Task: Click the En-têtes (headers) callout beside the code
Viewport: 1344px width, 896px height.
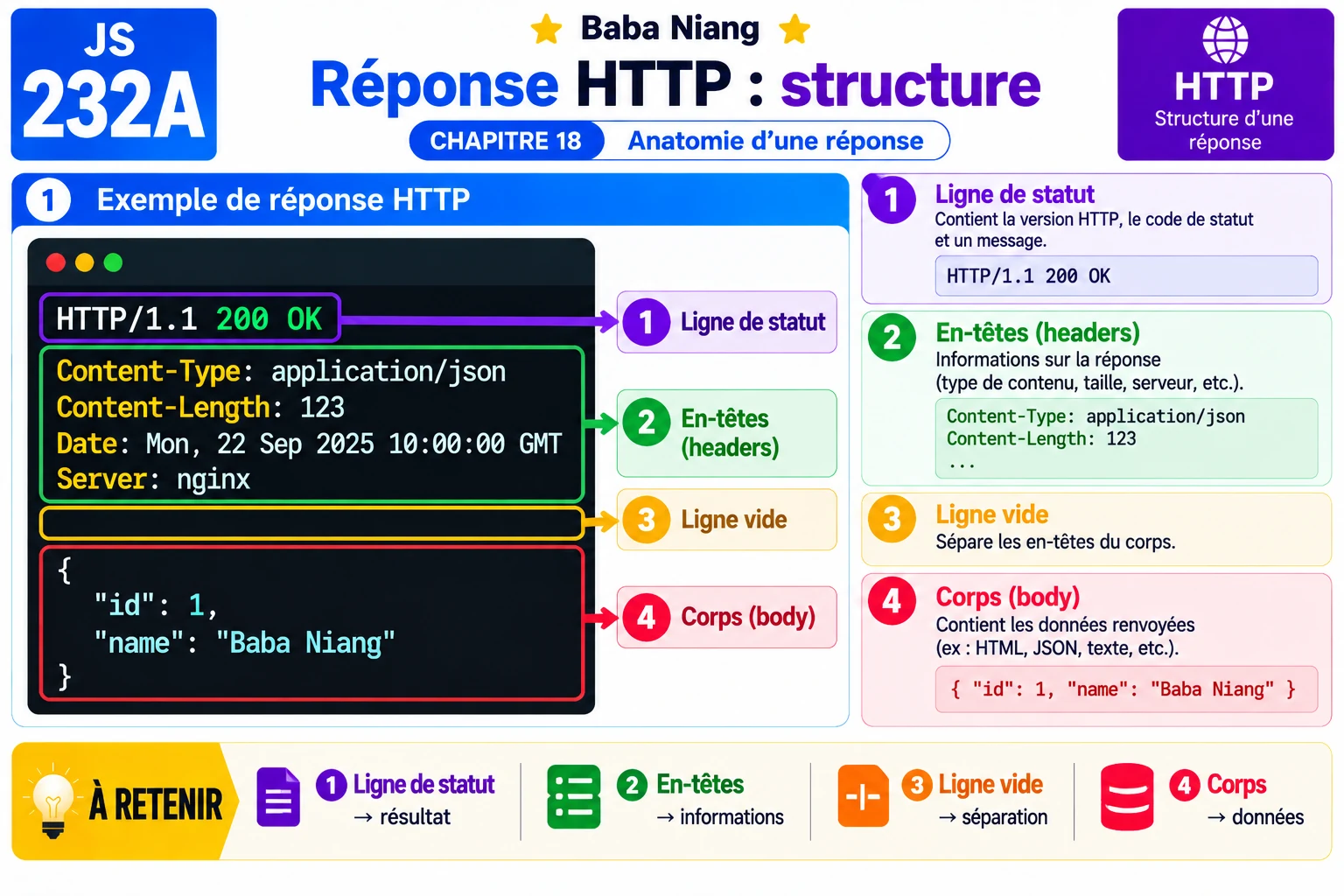Action: click(x=726, y=433)
